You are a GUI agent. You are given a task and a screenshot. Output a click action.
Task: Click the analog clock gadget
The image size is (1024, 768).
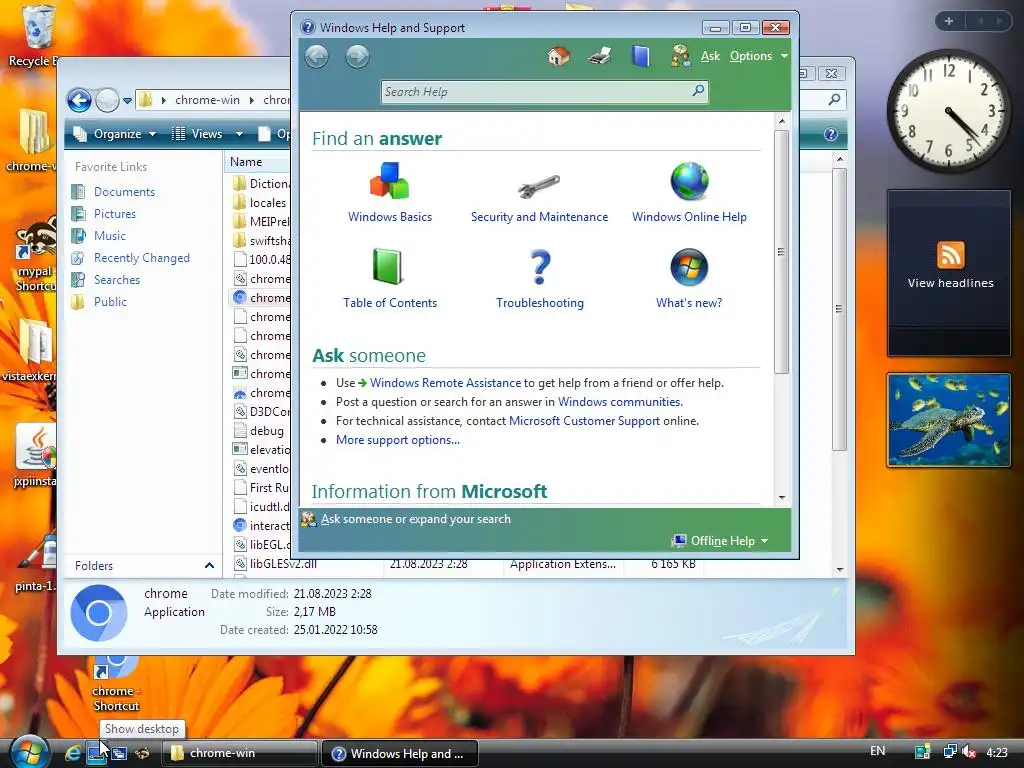949,111
